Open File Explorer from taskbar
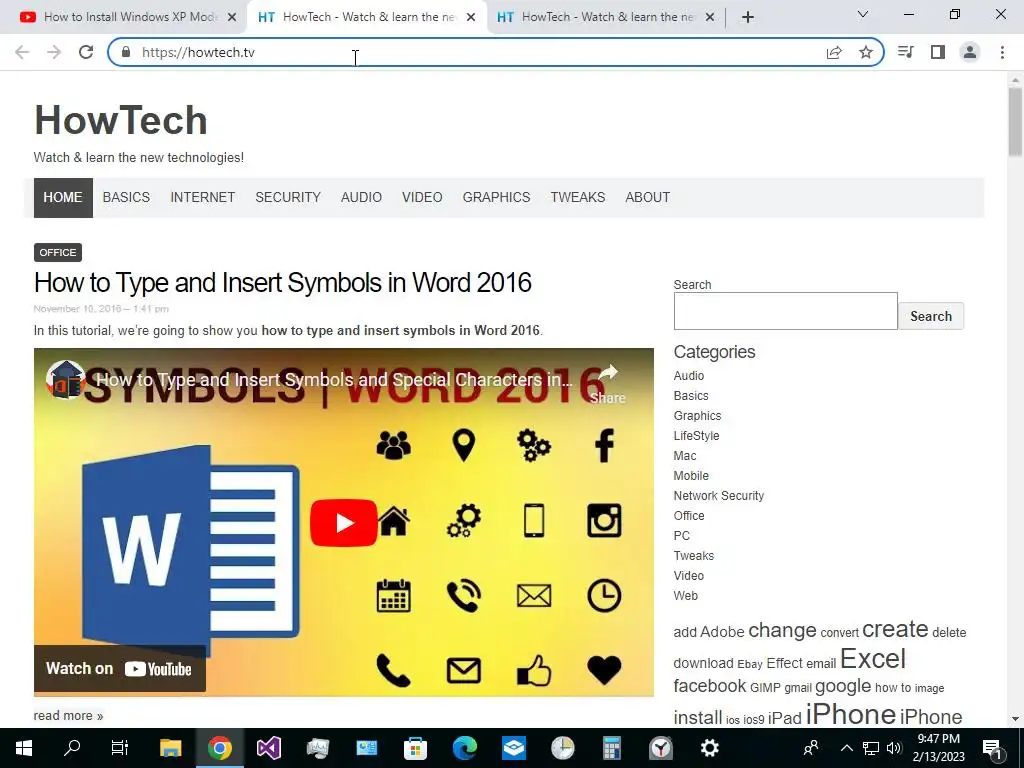The width and height of the screenshot is (1024, 768). (170, 748)
